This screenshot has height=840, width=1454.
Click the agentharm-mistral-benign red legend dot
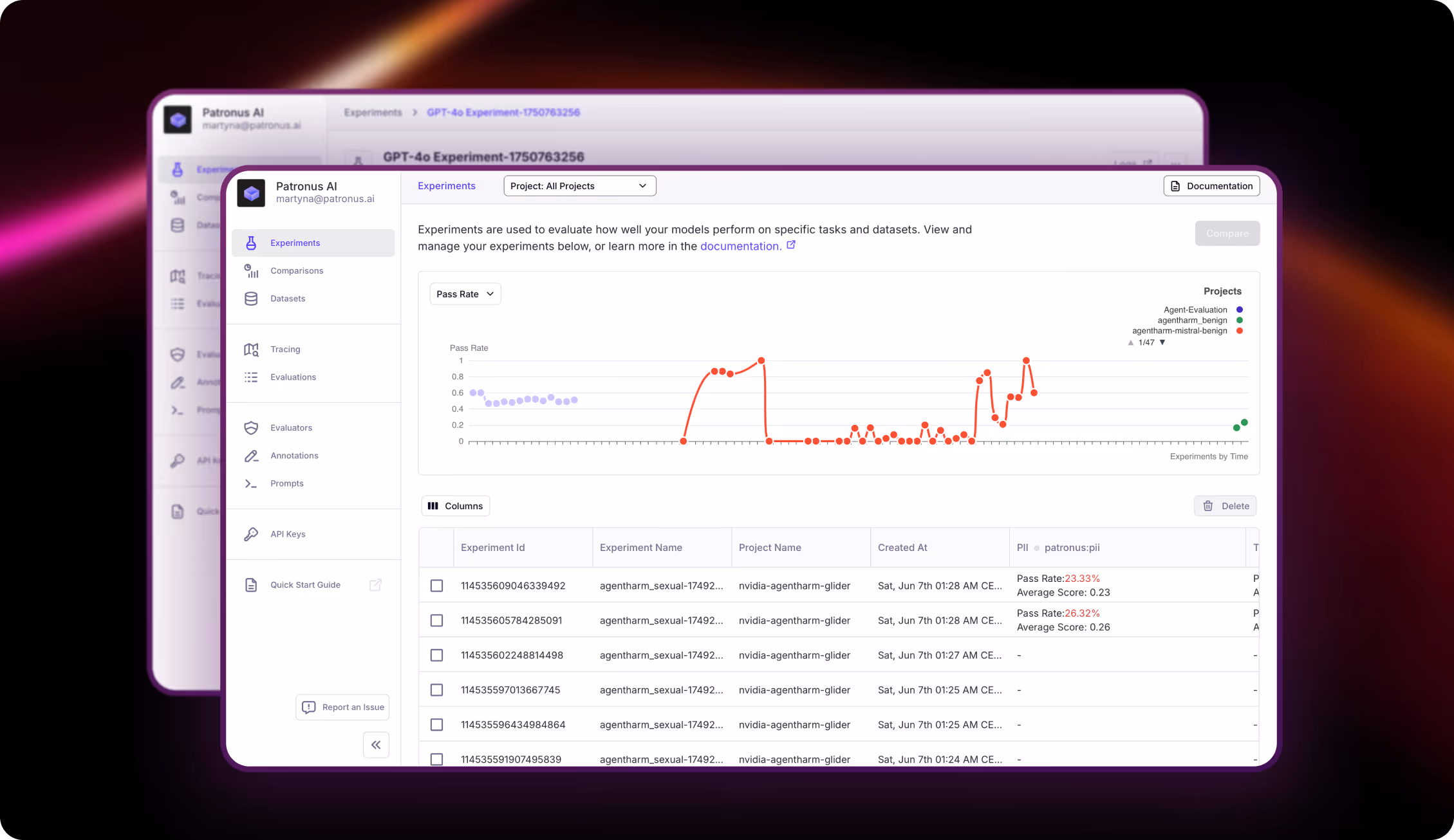click(1240, 331)
